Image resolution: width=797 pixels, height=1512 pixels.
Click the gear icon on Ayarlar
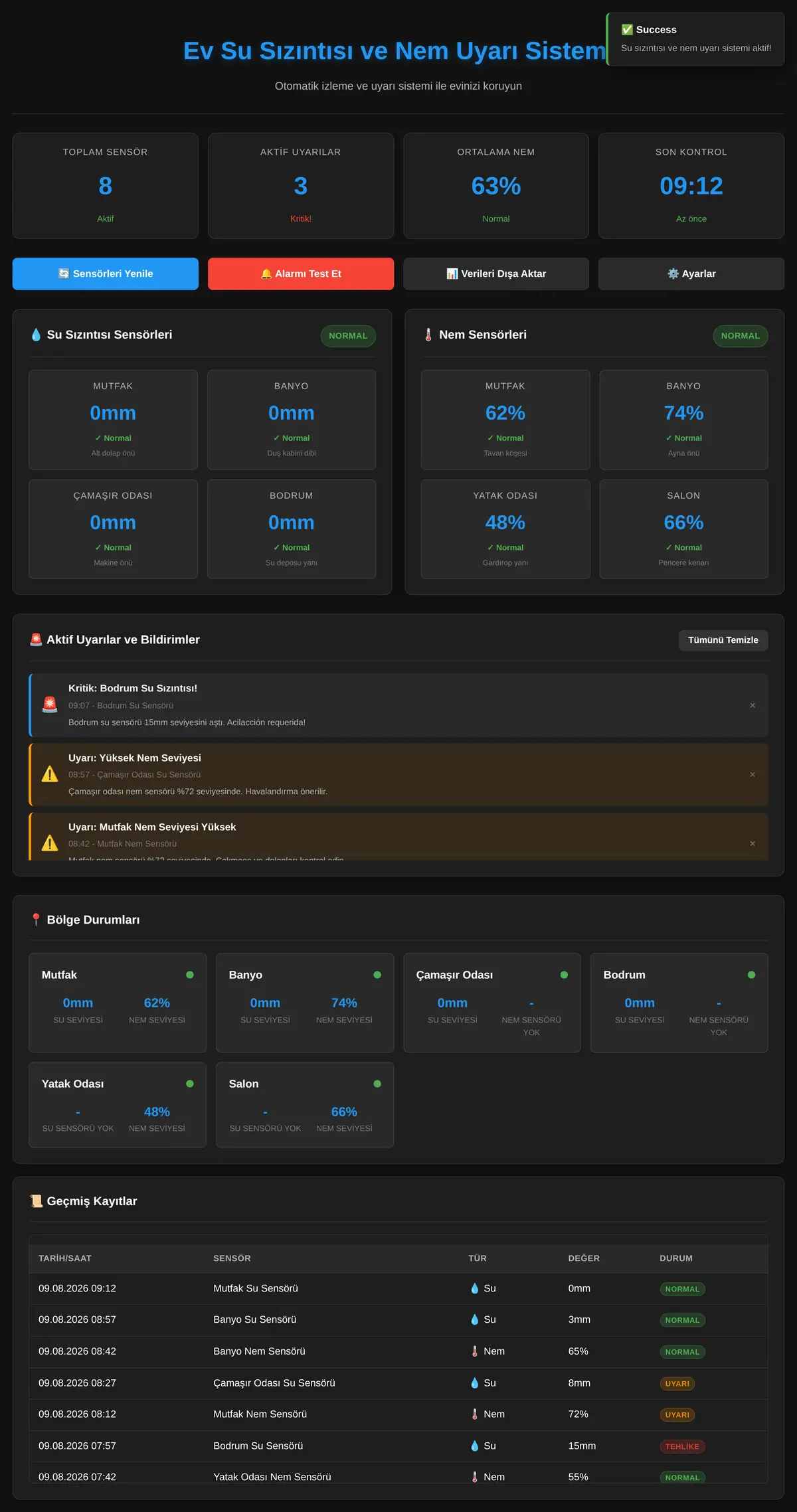point(673,274)
